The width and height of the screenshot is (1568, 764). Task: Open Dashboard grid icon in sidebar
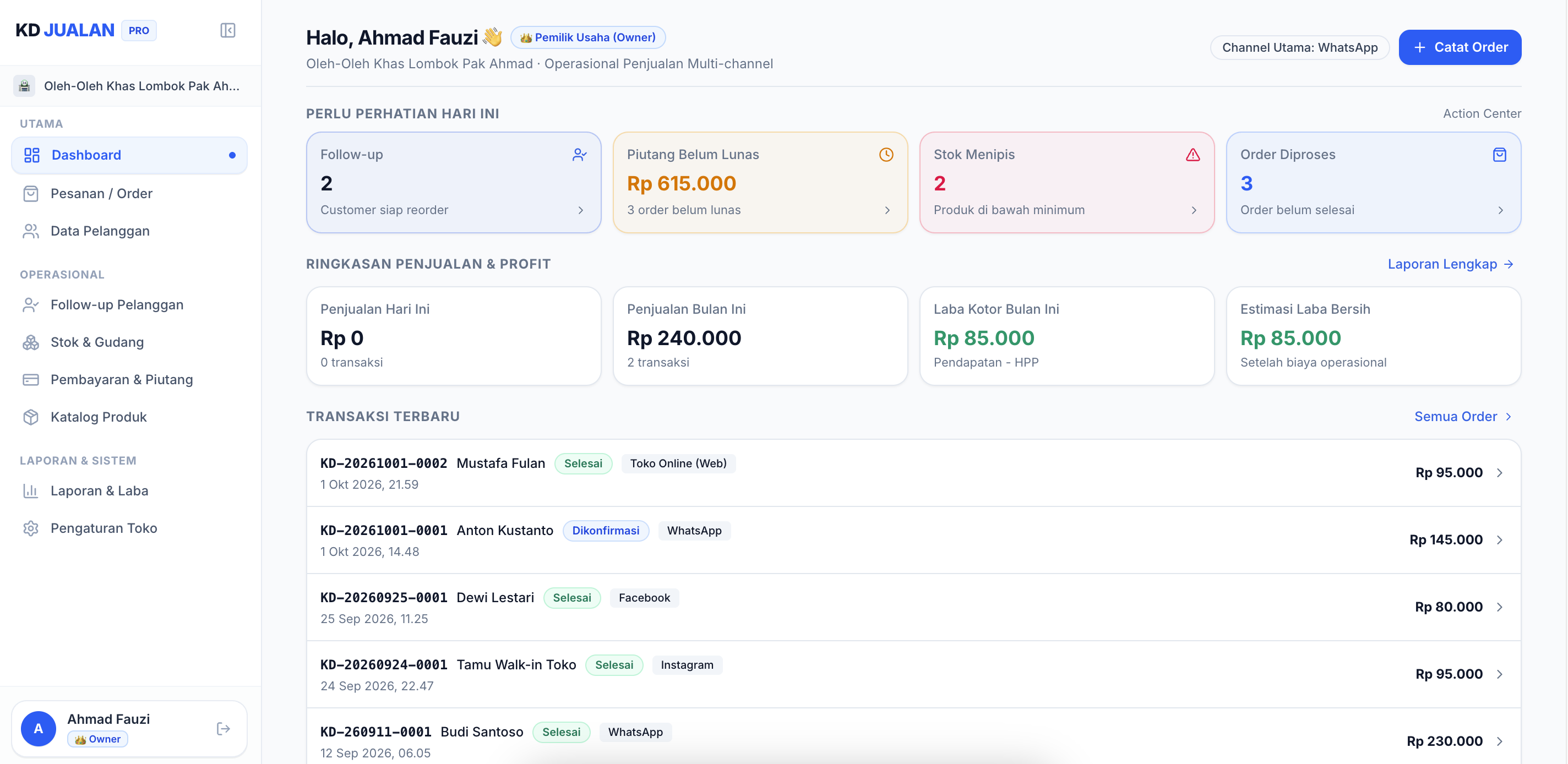(31, 155)
